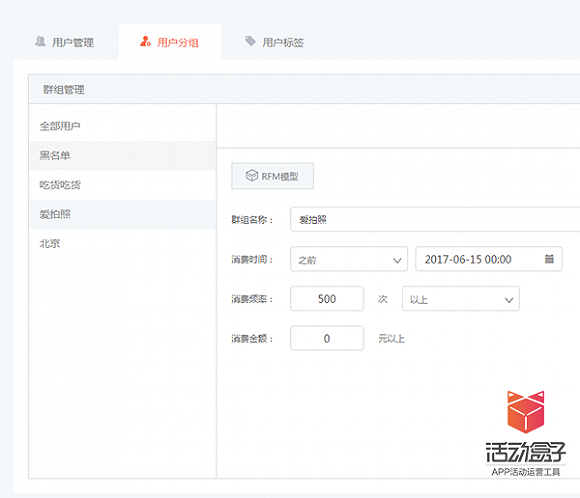Open the 用户分组 tab
The image size is (580, 498).
[x=170, y=42]
